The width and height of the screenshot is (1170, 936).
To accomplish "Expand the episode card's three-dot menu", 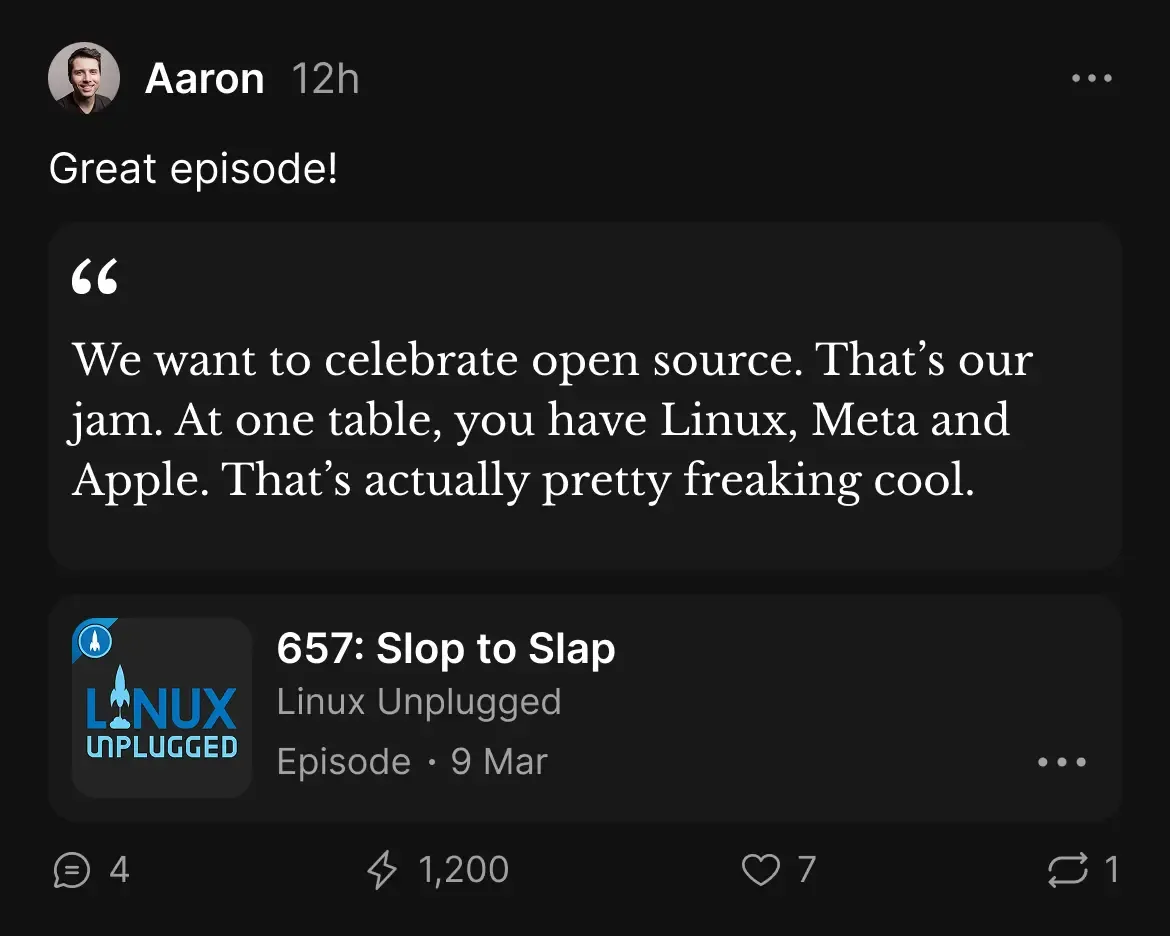I will pyautogui.click(x=1062, y=762).
